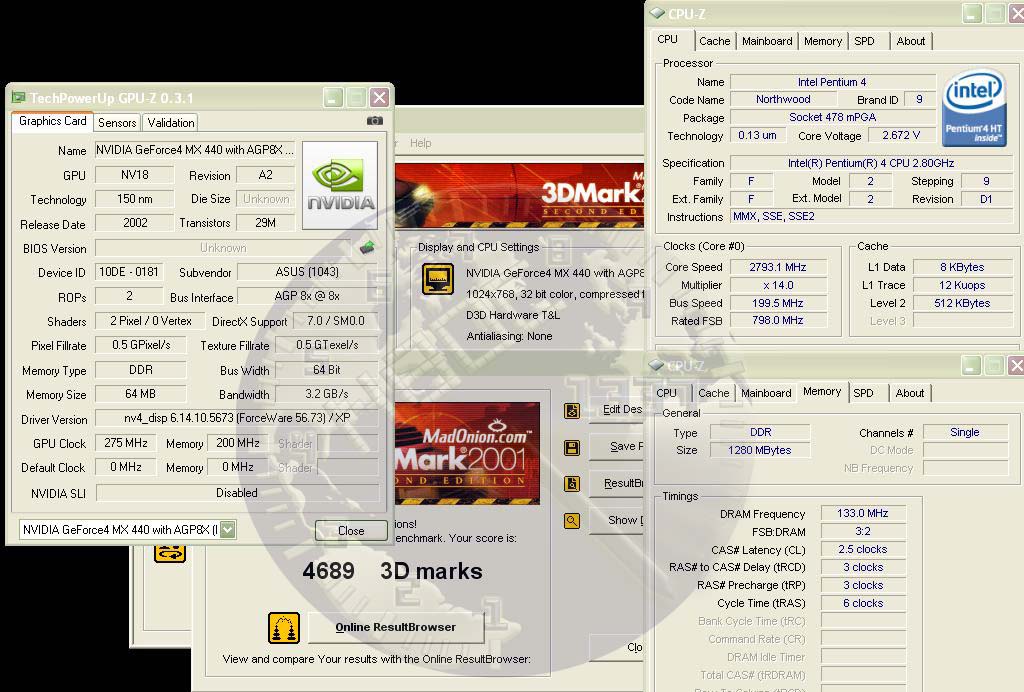Select the CPU tab in lower CPU-Z window
The height and width of the screenshot is (692, 1024).
(666, 393)
